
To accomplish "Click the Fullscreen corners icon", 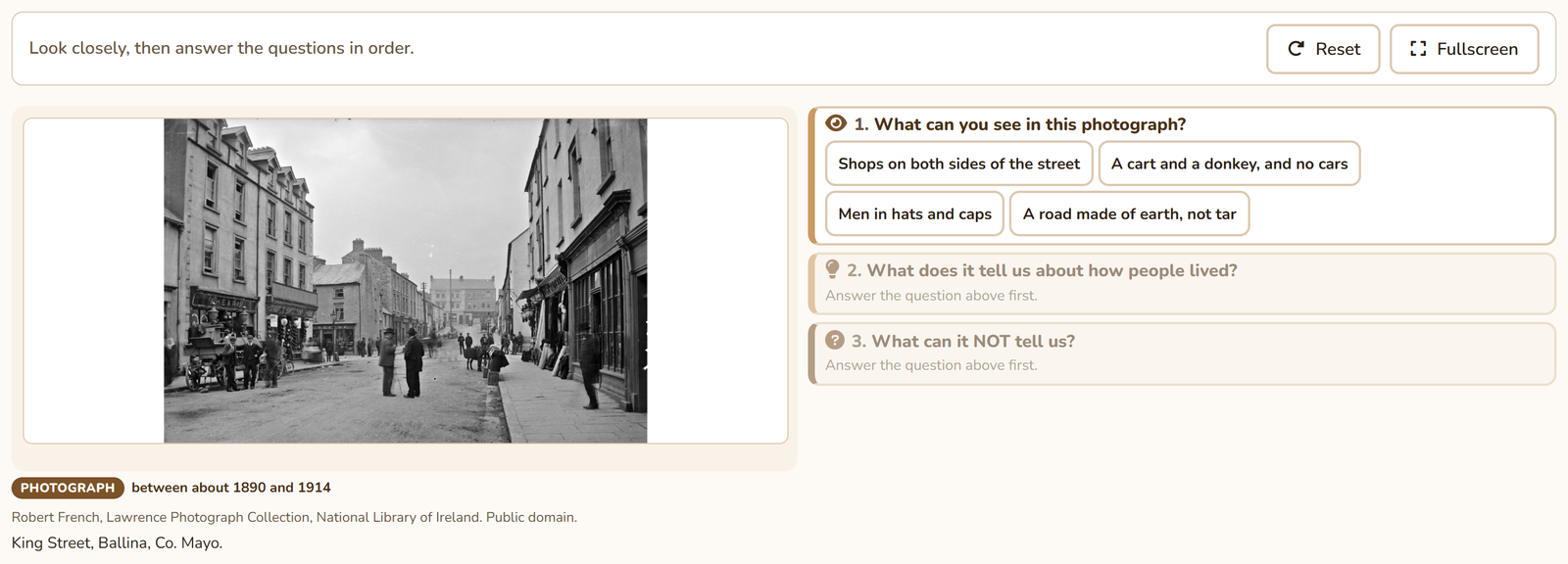I will tap(1418, 49).
